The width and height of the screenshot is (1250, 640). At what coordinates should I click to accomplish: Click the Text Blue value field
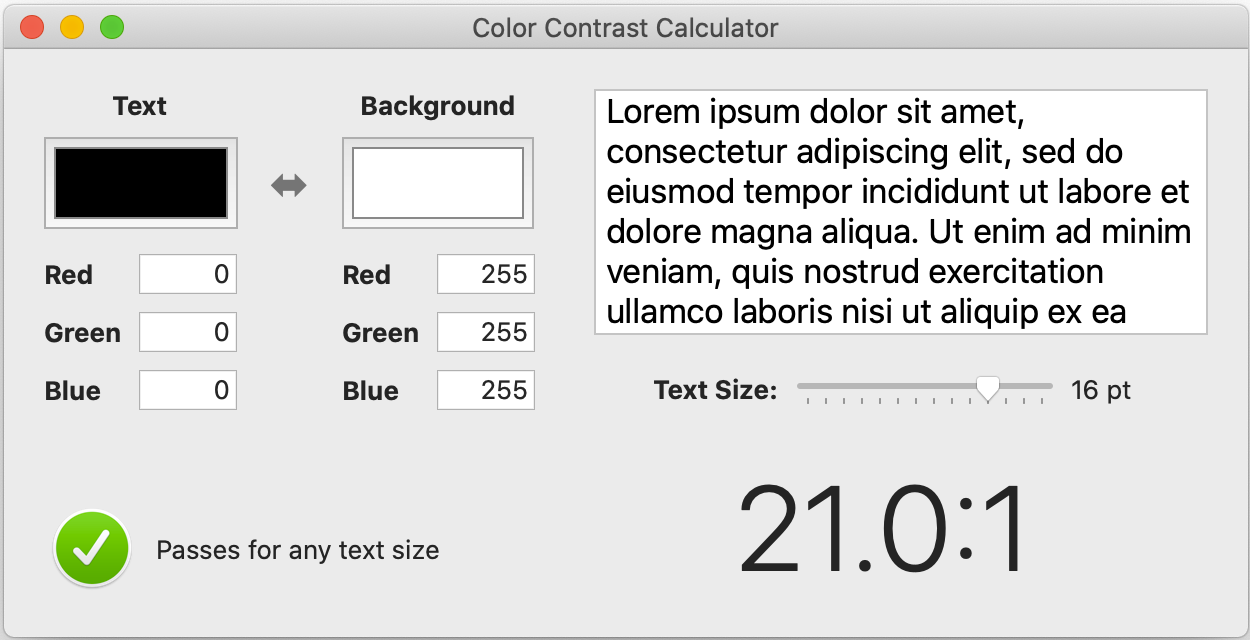(187, 390)
